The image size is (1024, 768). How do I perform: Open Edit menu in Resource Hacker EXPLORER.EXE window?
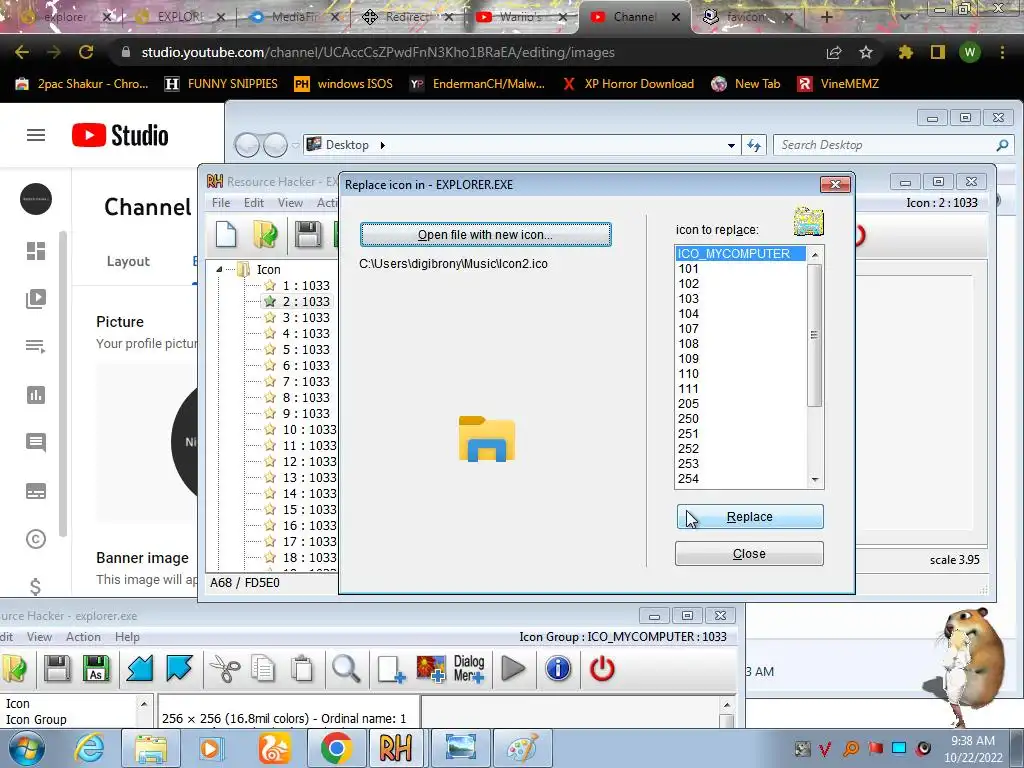253,203
